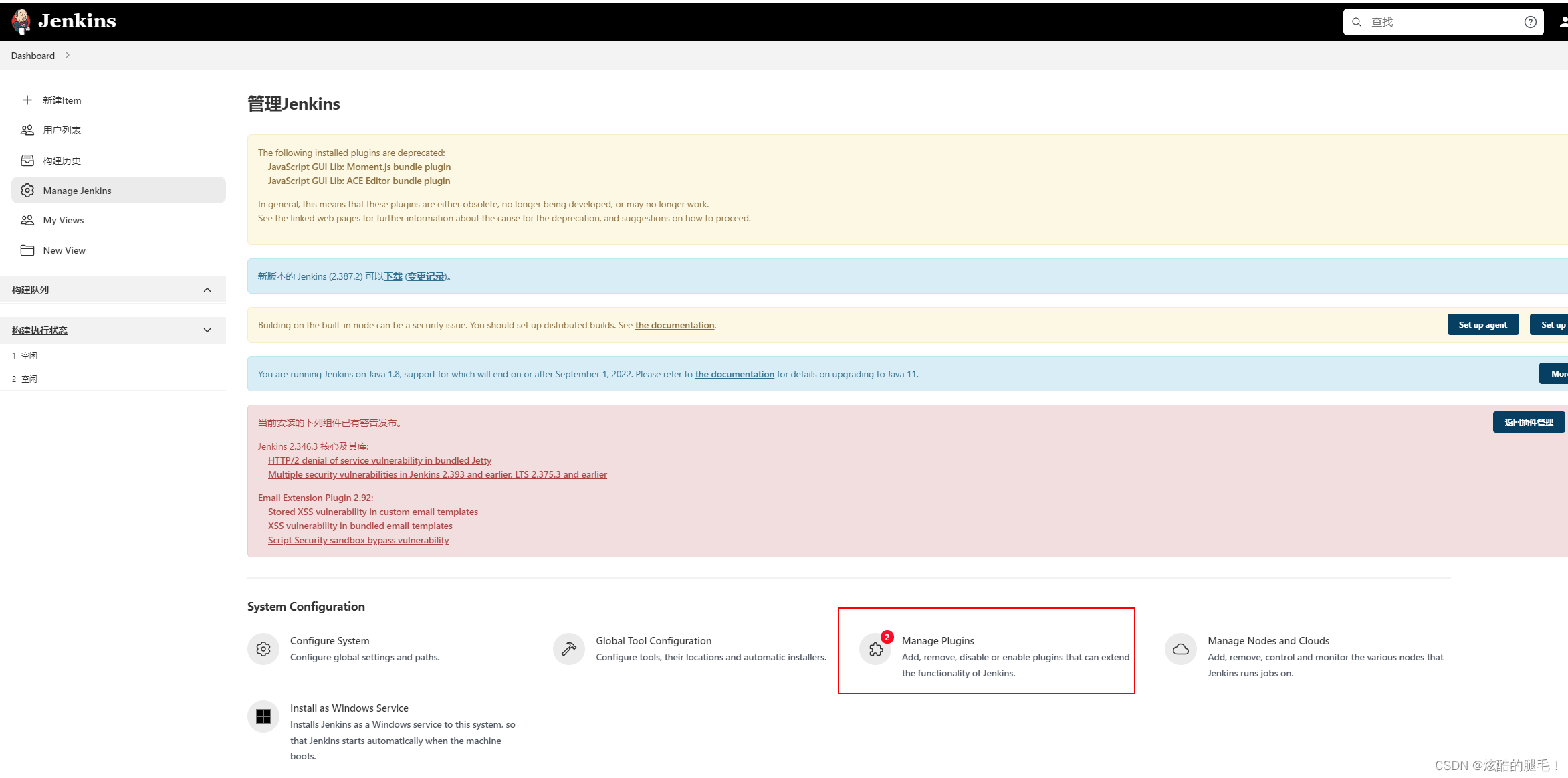The height and width of the screenshot is (778, 1568).
Task: Open Stored XSS vulnerability in custom templates link
Action: pos(373,512)
